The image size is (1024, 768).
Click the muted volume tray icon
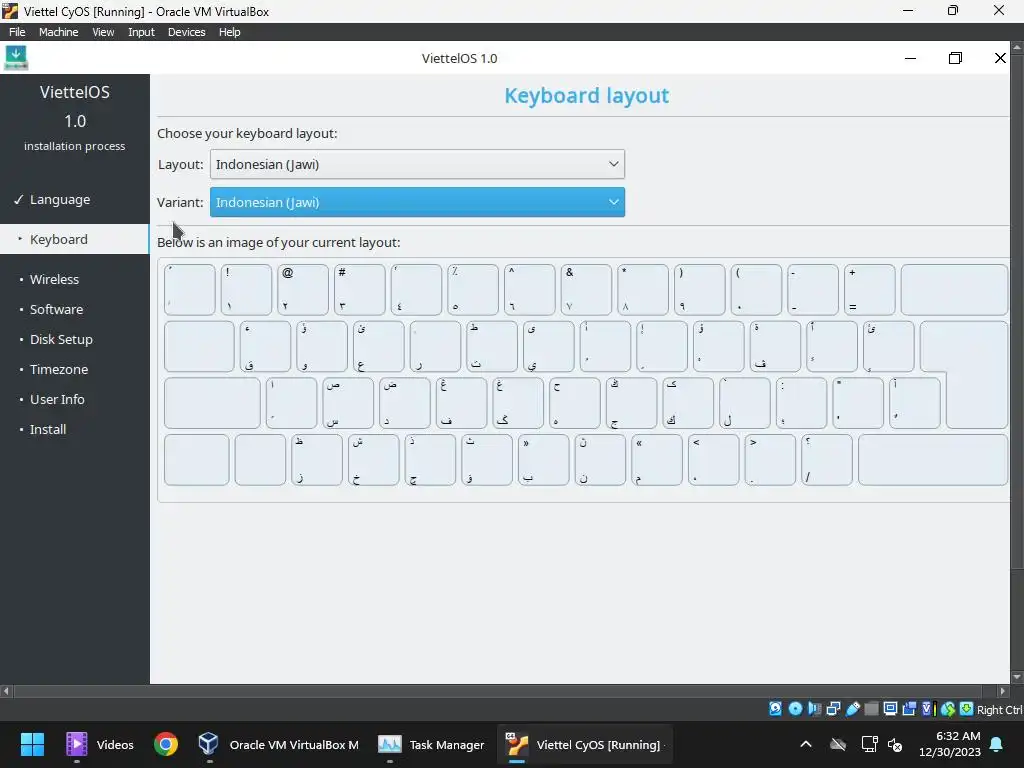coord(895,744)
